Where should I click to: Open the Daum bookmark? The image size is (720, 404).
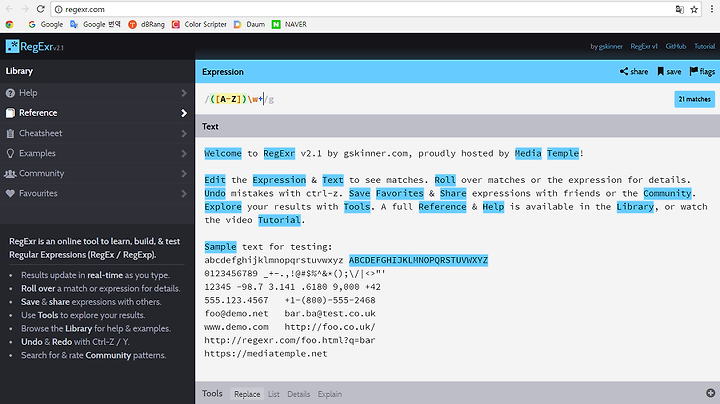pyautogui.click(x=249, y=24)
